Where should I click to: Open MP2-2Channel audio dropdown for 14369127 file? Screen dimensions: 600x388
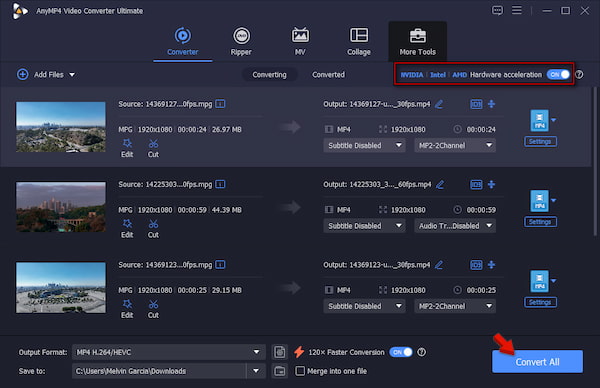pyautogui.click(x=455, y=145)
